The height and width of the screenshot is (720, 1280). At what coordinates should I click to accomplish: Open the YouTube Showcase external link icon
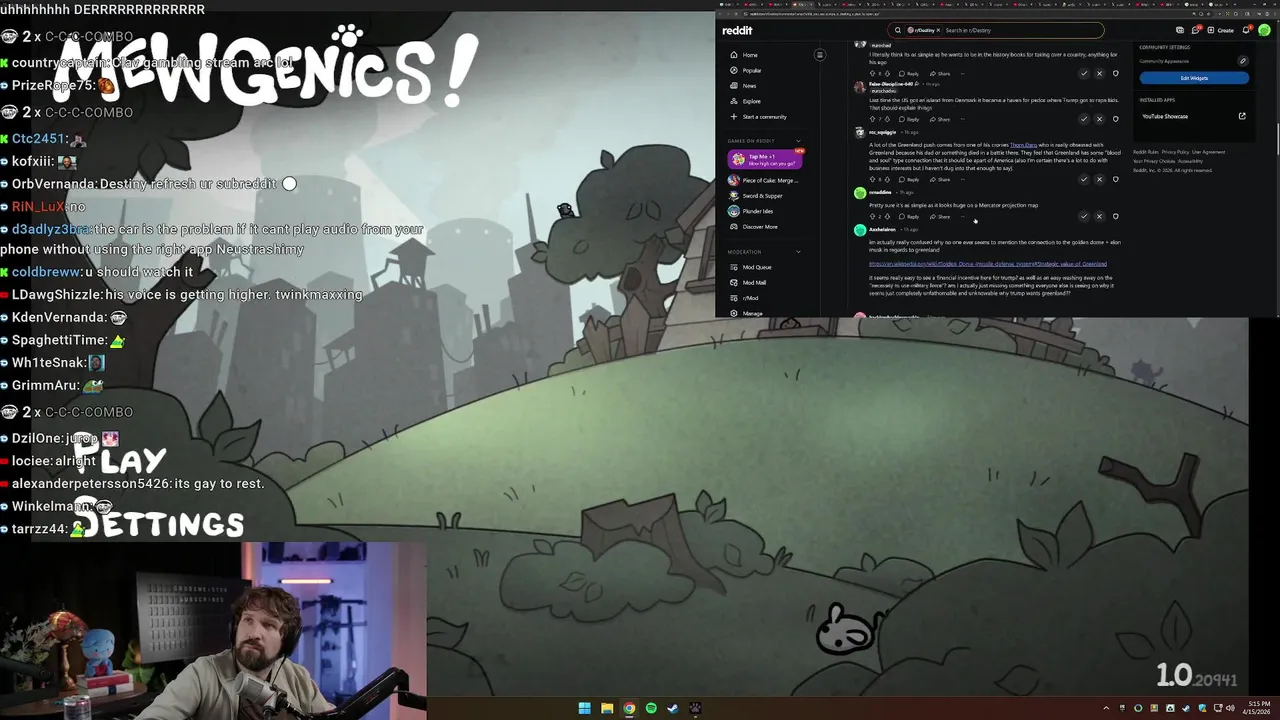click(x=1242, y=116)
